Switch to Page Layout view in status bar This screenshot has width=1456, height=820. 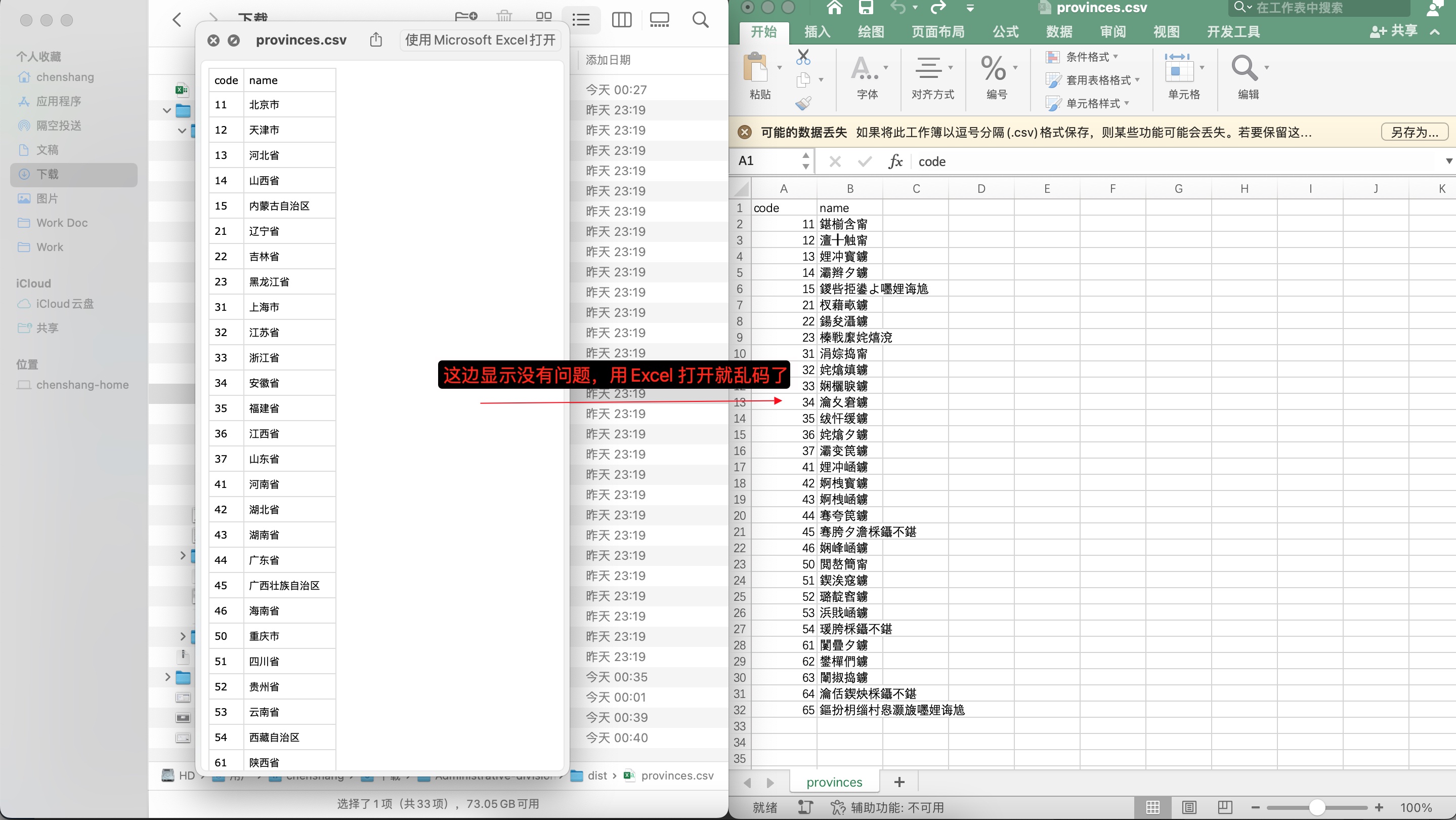1190,807
